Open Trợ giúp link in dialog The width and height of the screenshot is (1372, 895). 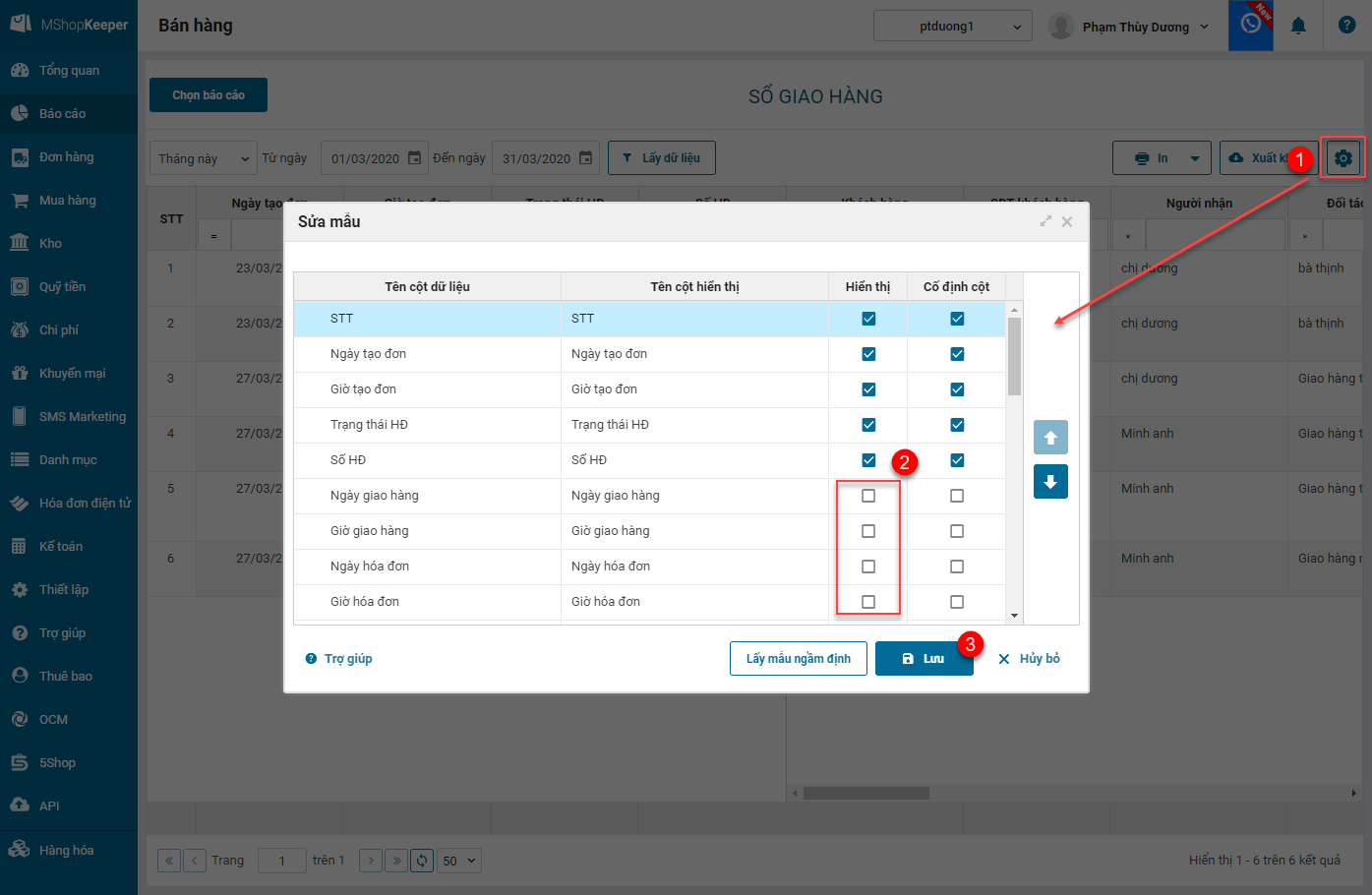point(339,659)
